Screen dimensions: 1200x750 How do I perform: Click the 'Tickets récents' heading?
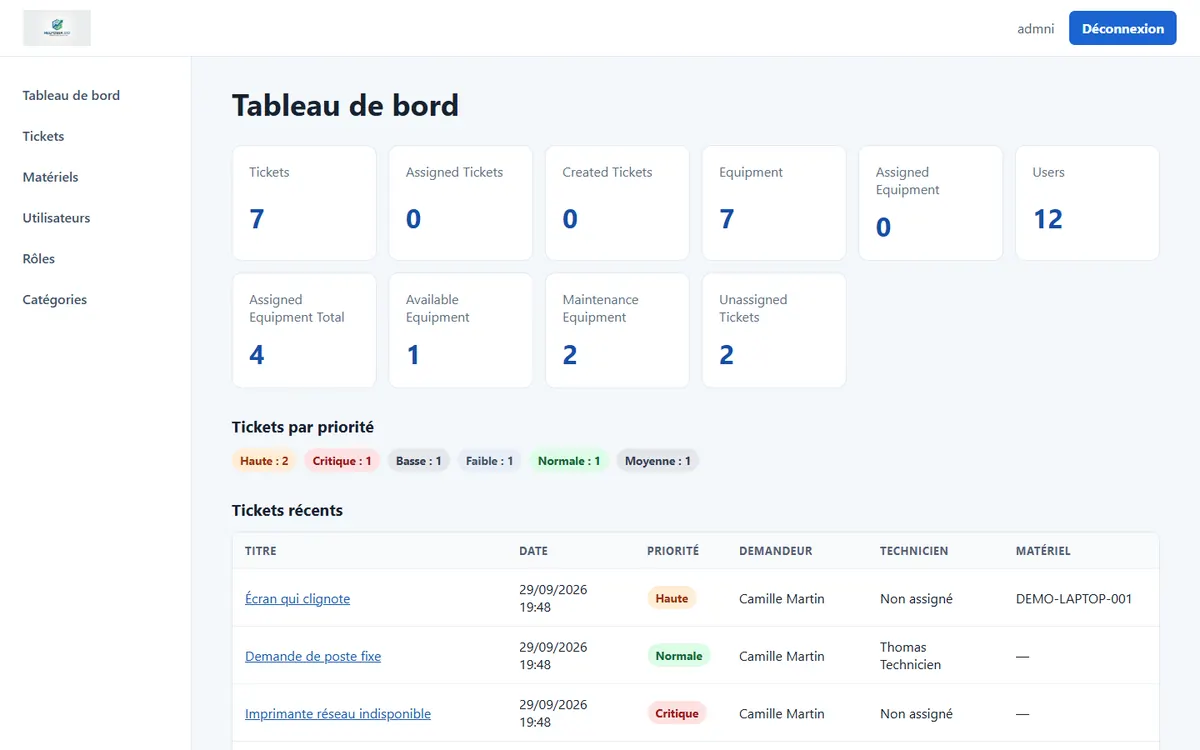[x=287, y=510]
